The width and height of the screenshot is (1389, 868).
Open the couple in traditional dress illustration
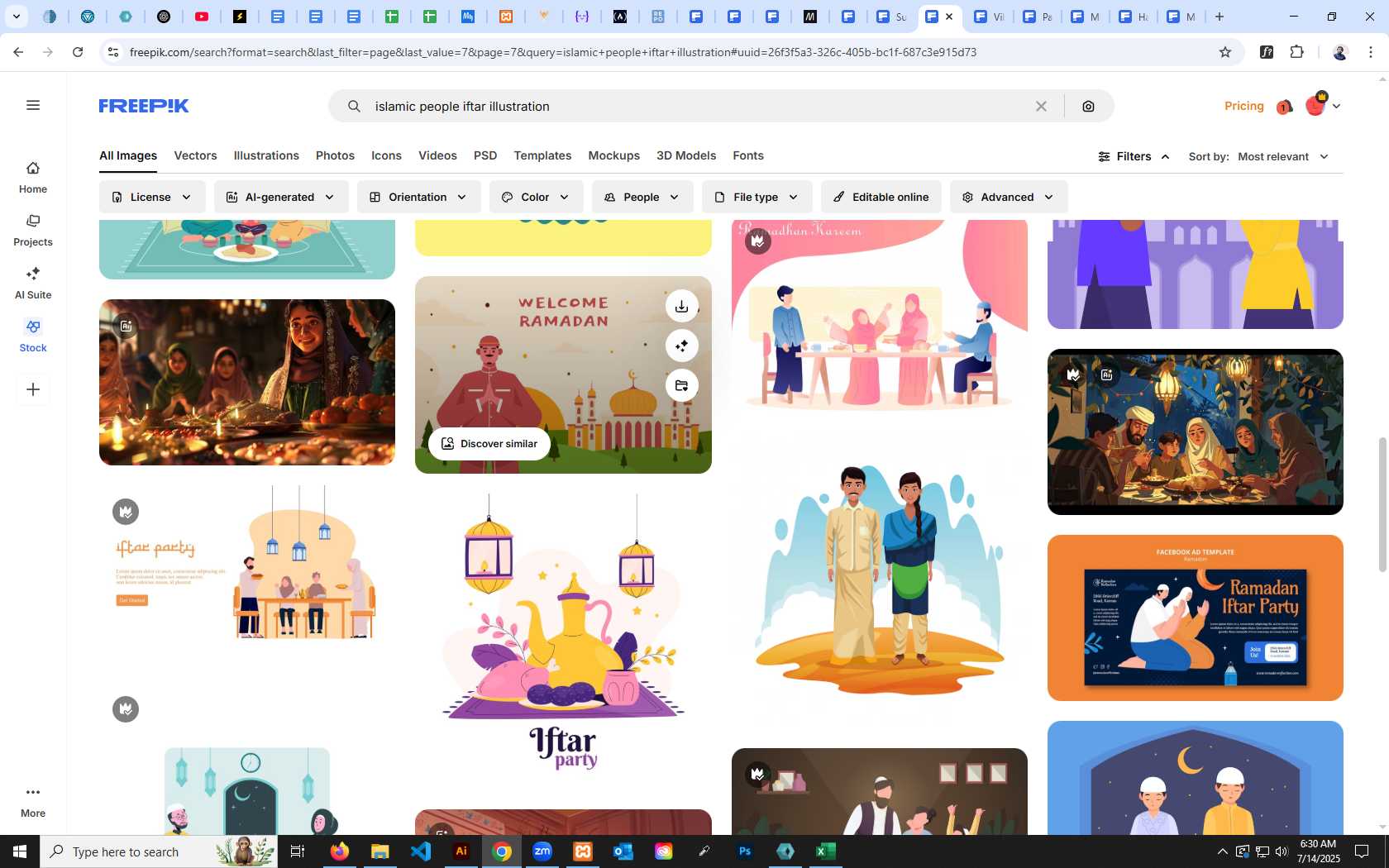coord(880,579)
